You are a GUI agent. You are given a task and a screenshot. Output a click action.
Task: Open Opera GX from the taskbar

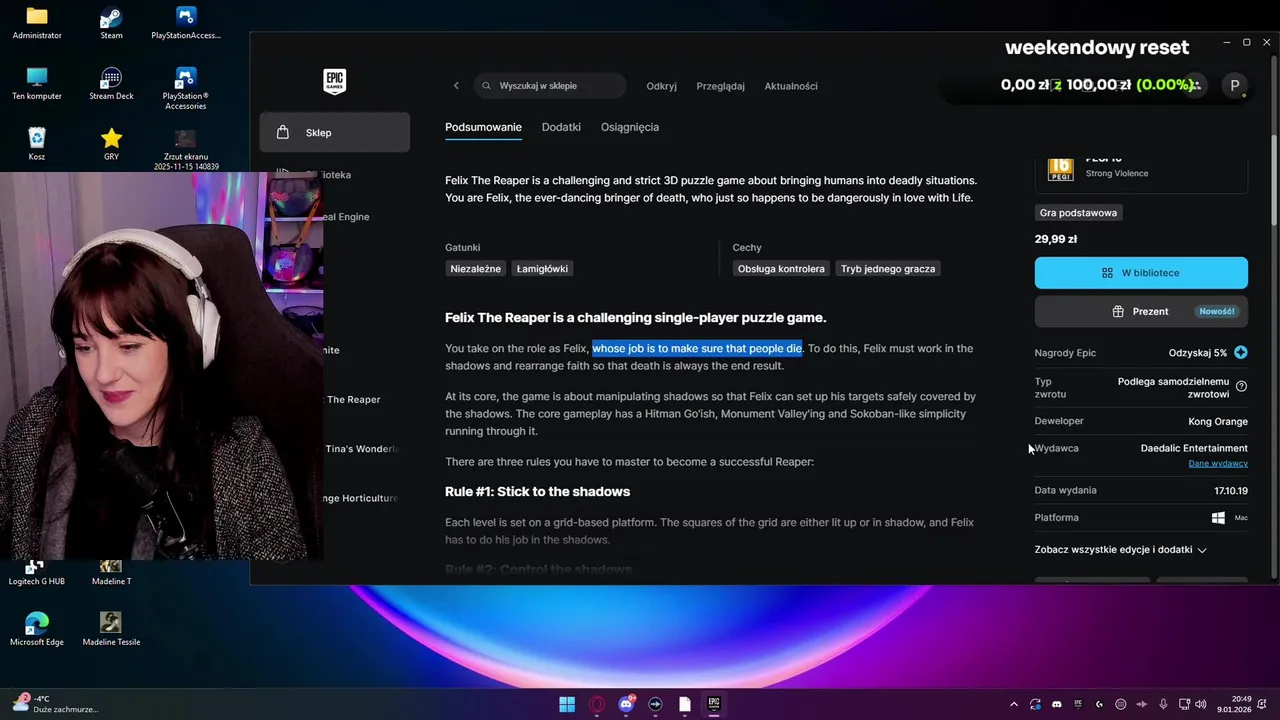(597, 704)
